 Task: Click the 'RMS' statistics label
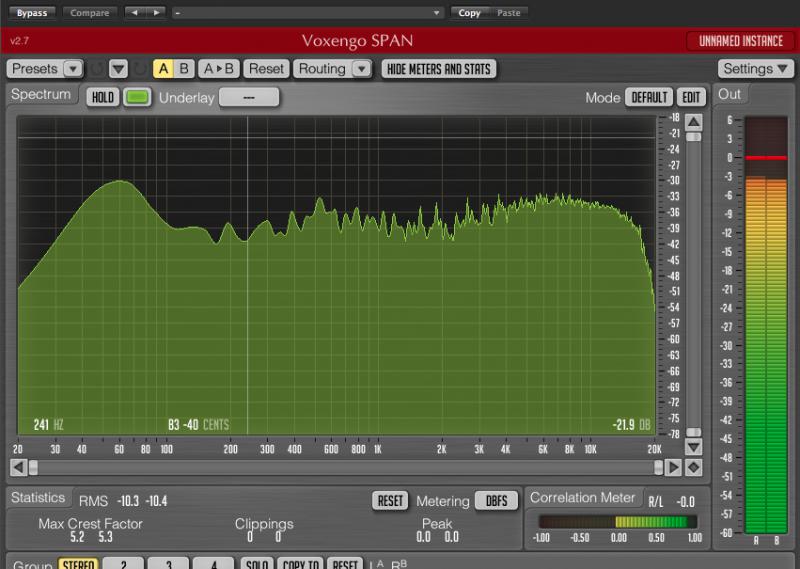click(93, 501)
